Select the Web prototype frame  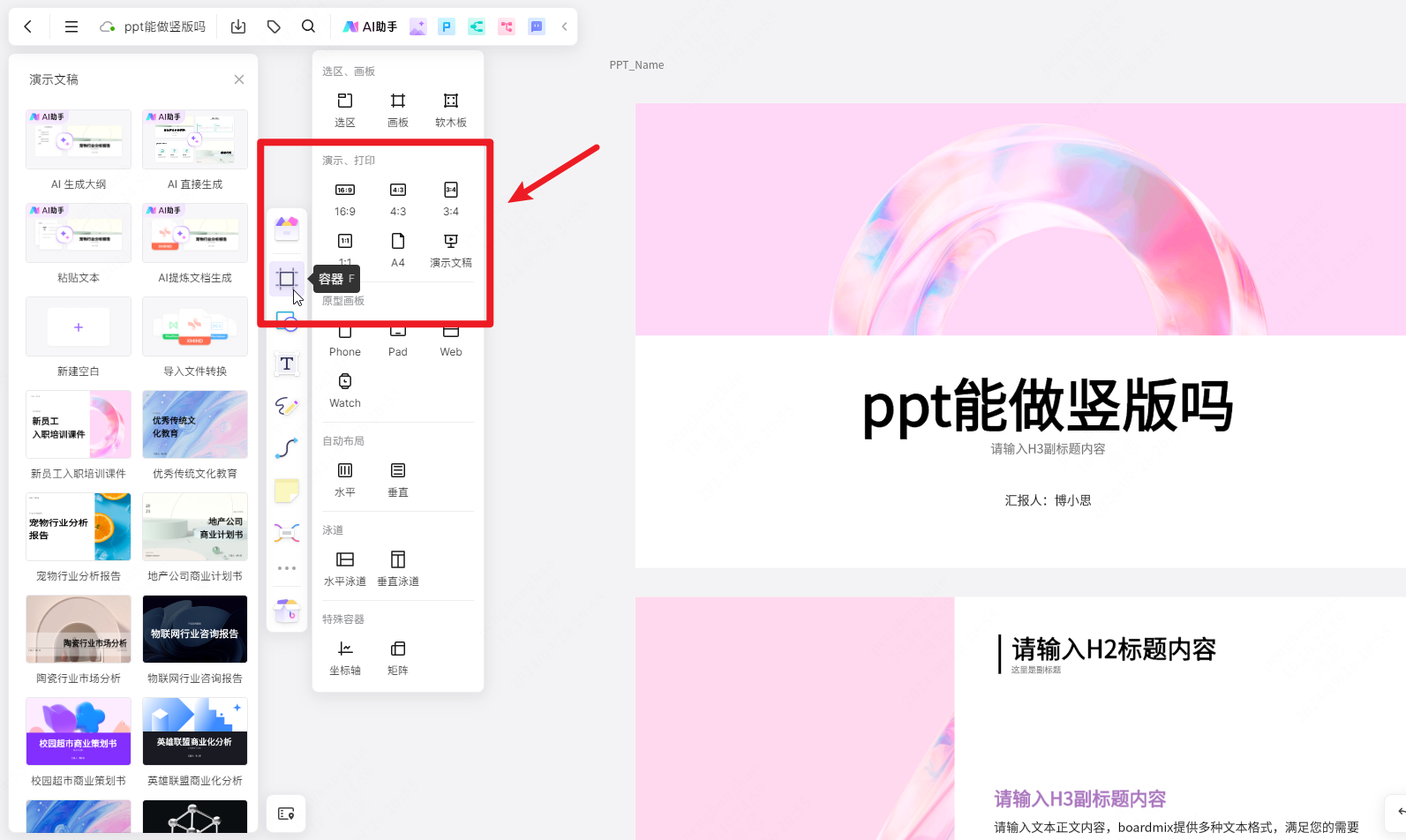click(451, 341)
